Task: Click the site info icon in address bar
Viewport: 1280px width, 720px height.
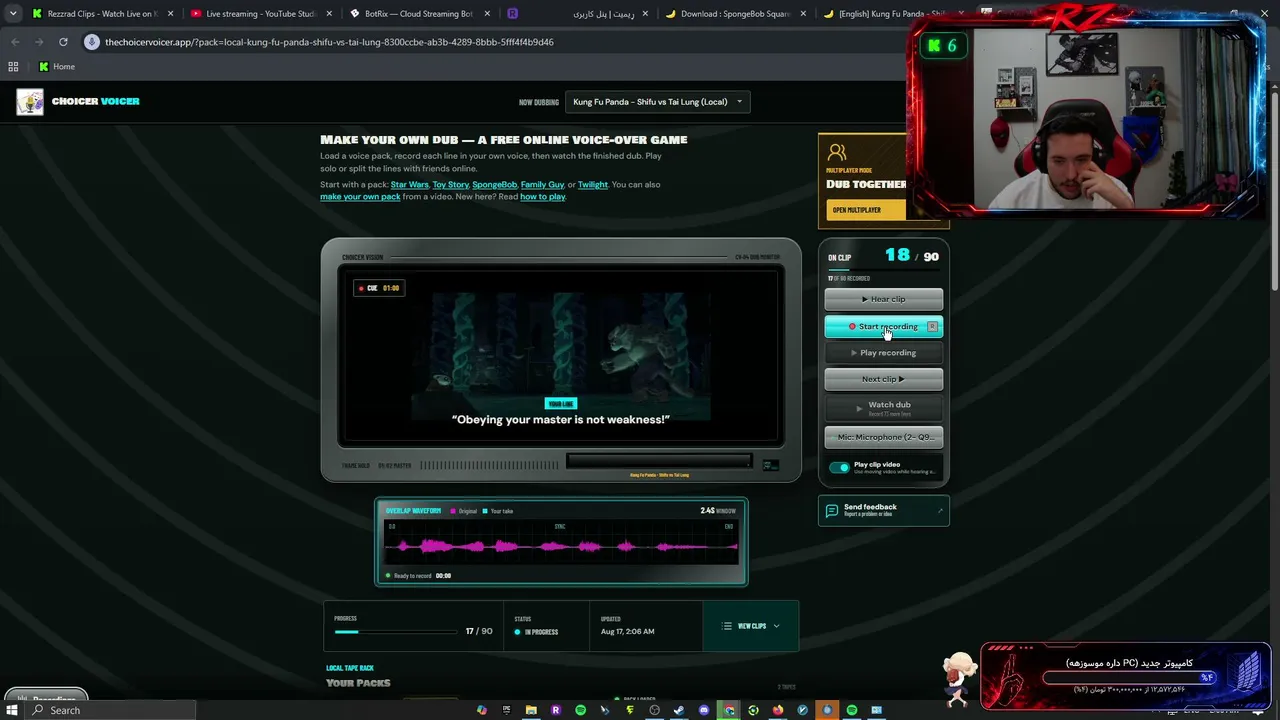Action: [92, 42]
